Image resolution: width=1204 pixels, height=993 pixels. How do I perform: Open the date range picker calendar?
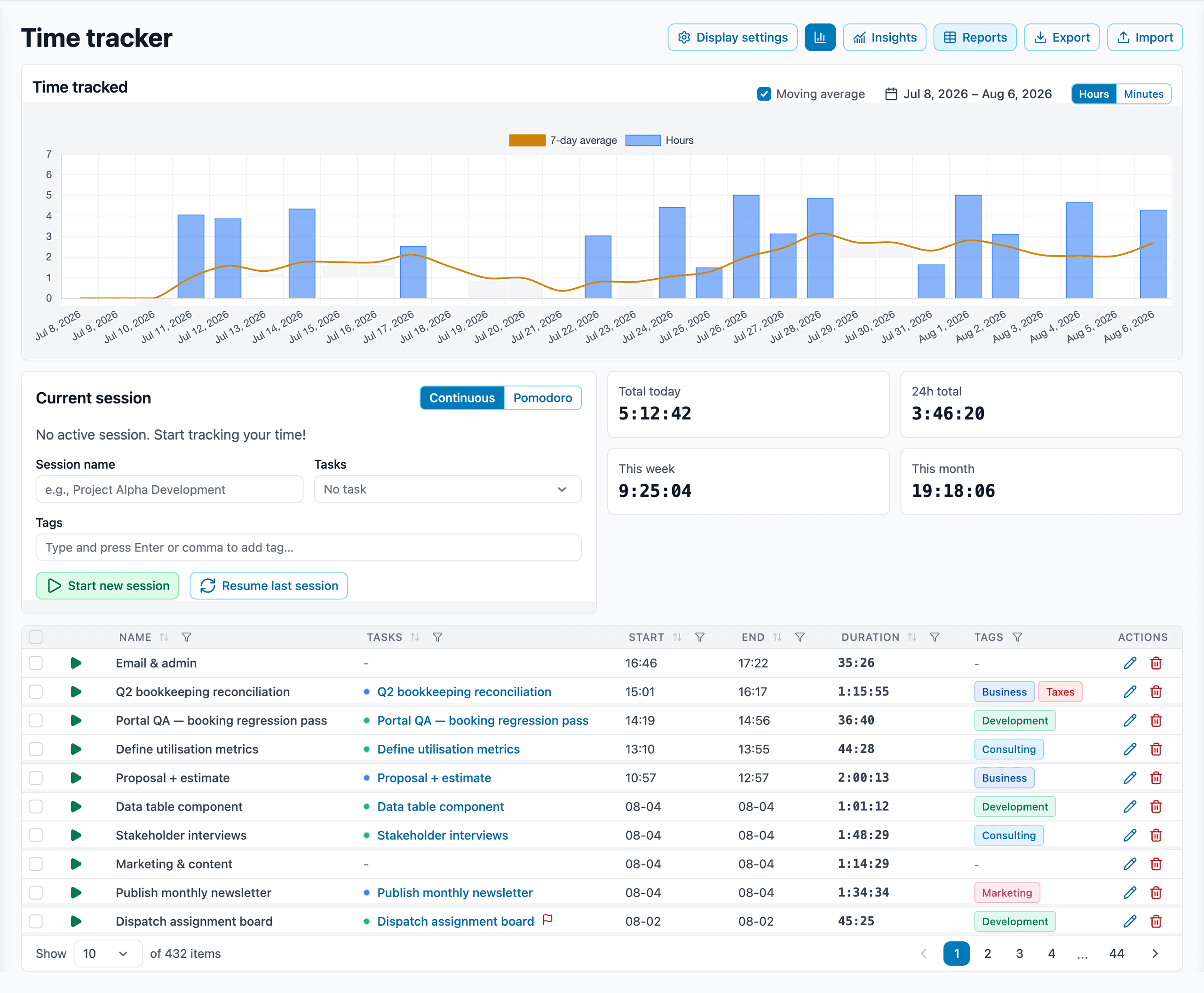click(x=890, y=94)
